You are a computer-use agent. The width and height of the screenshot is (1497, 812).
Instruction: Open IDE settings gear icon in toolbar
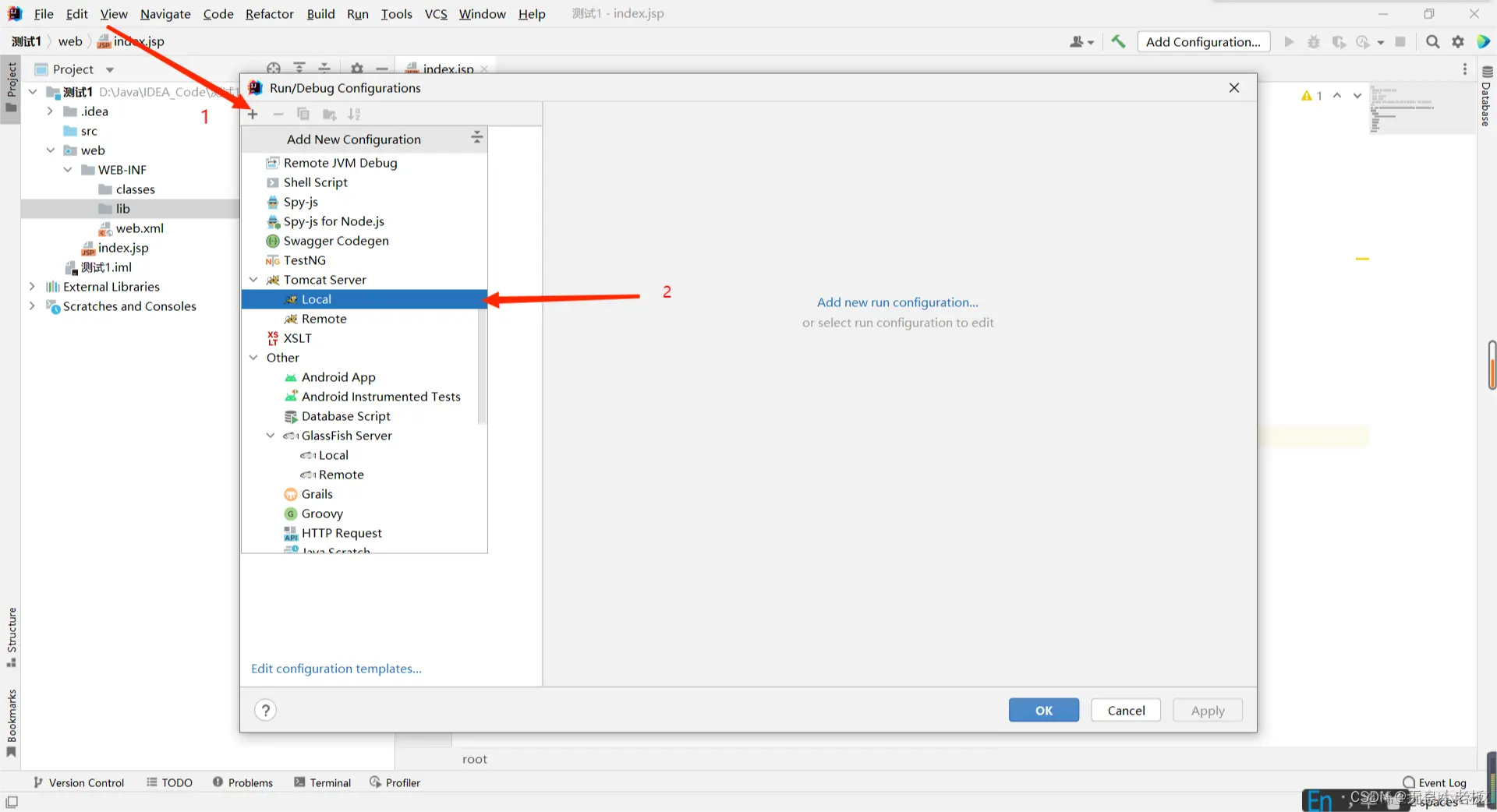1458,42
